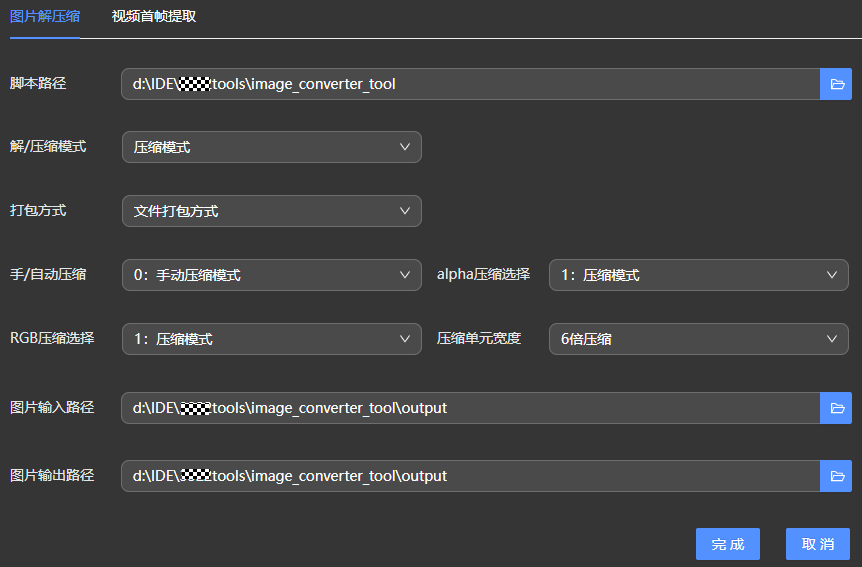Expand the 解/压缩模式 dropdown
This screenshot has width=862, height=567.
coord(271,147)
